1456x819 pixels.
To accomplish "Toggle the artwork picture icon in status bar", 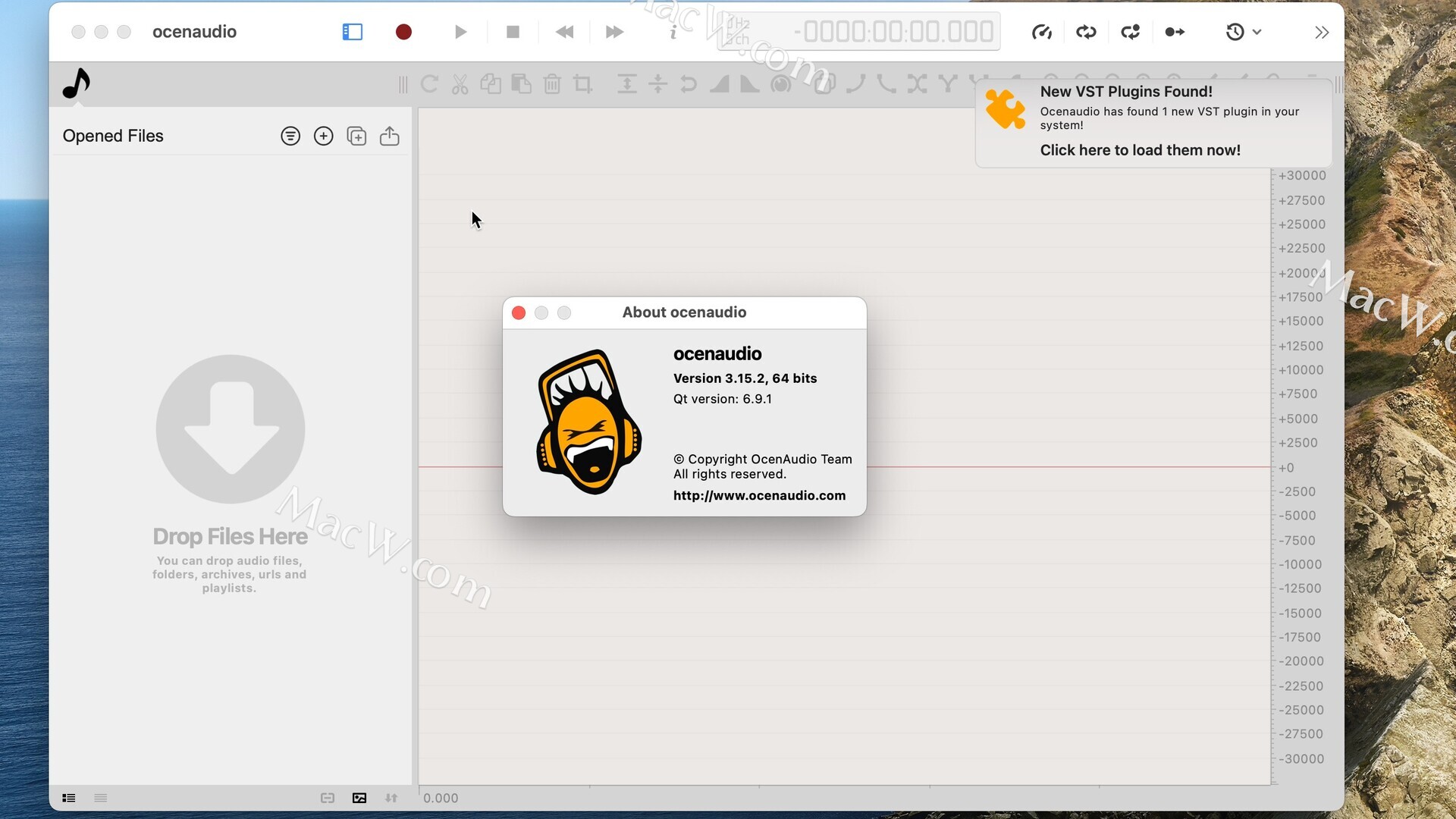I will coord(359,798).
